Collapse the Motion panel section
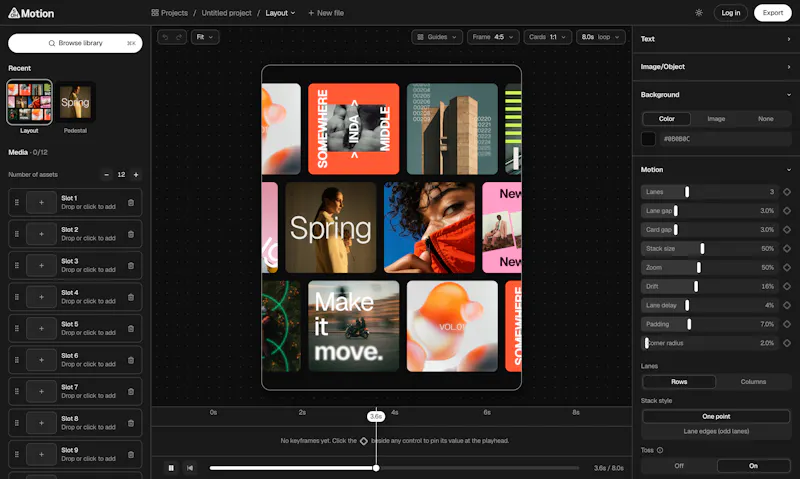The width and height of the screenshot is (800, 479). 716,170
